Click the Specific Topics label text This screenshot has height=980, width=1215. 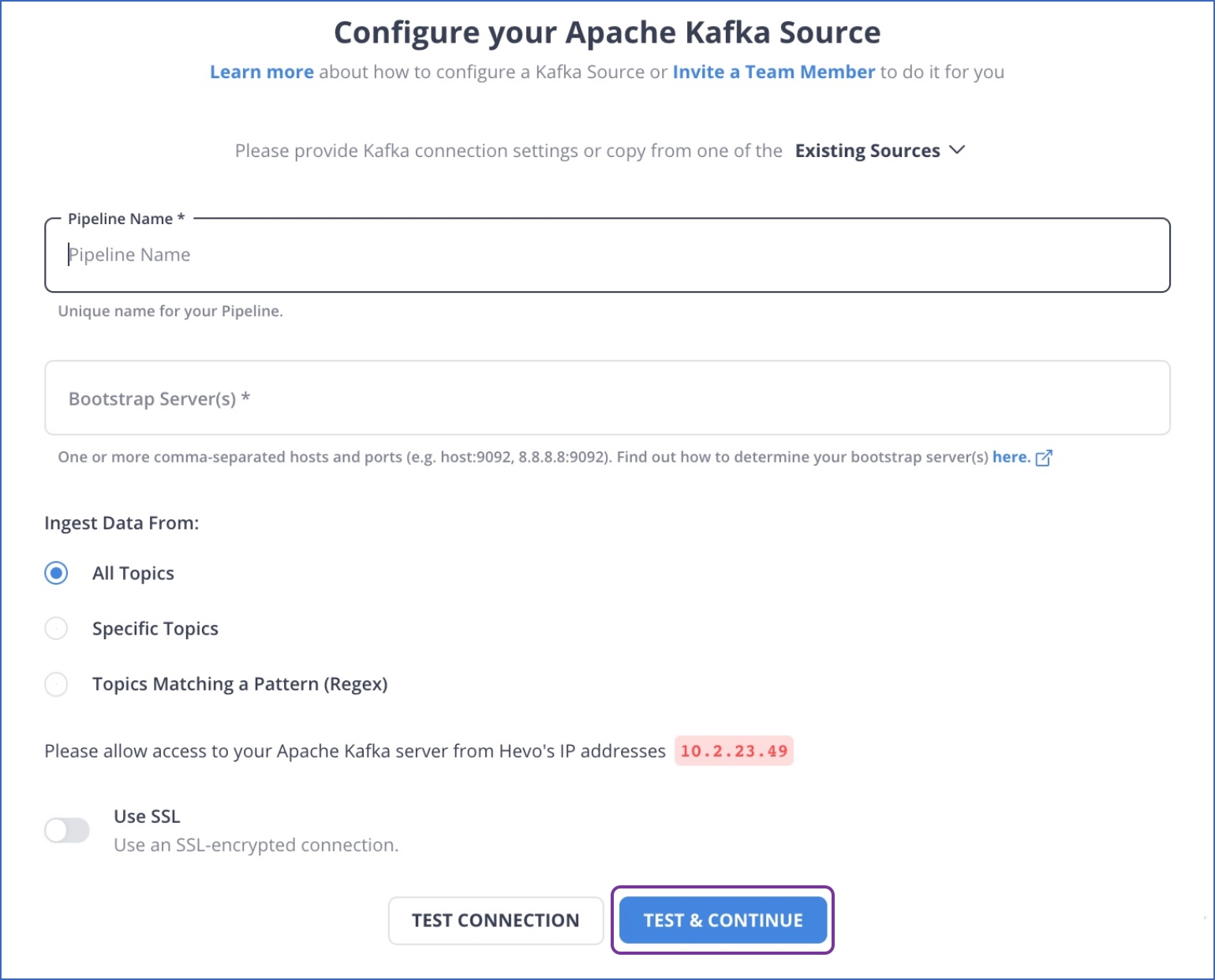pos(155,629)
